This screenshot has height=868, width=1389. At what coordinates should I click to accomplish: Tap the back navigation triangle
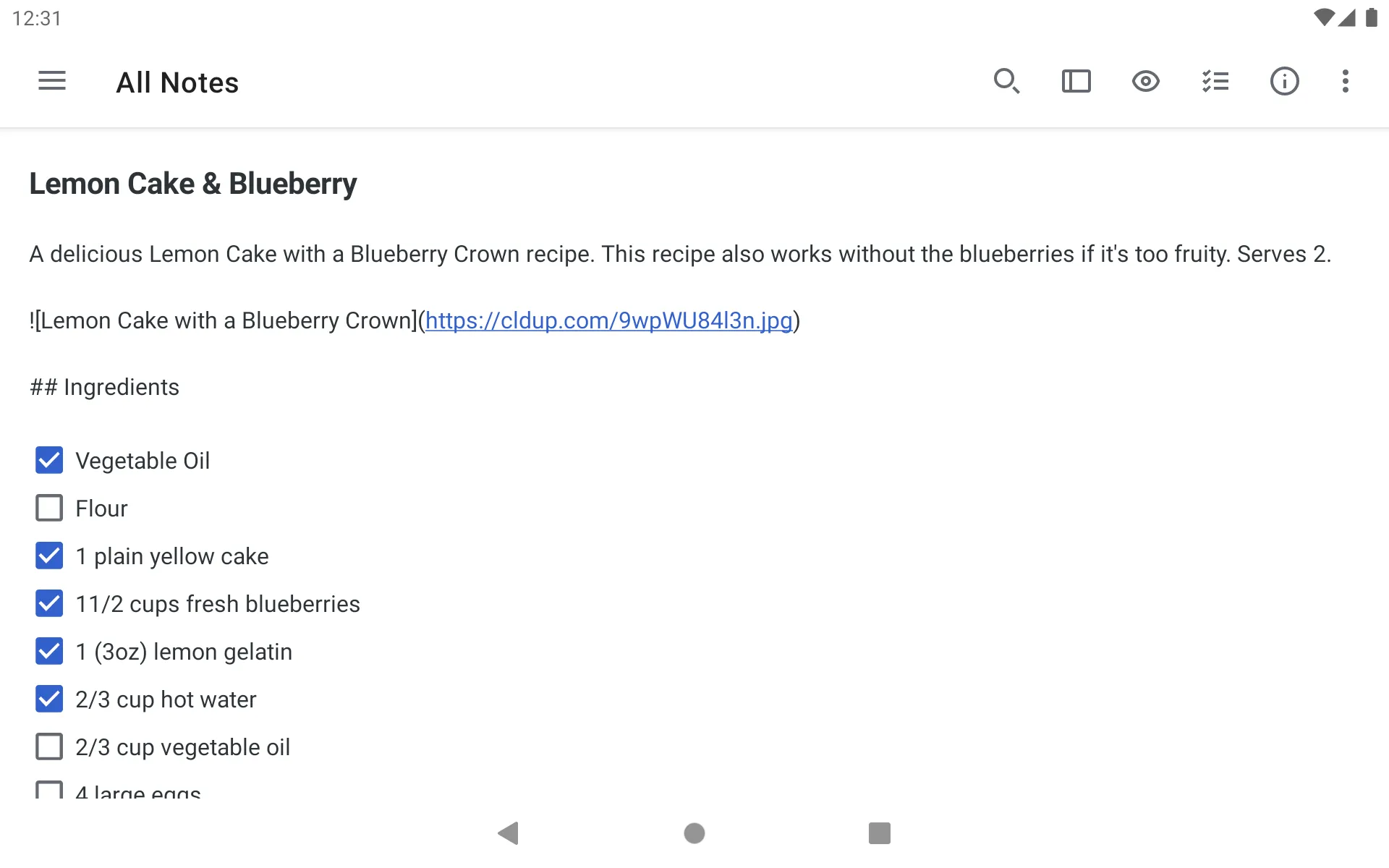click(509, 833)
